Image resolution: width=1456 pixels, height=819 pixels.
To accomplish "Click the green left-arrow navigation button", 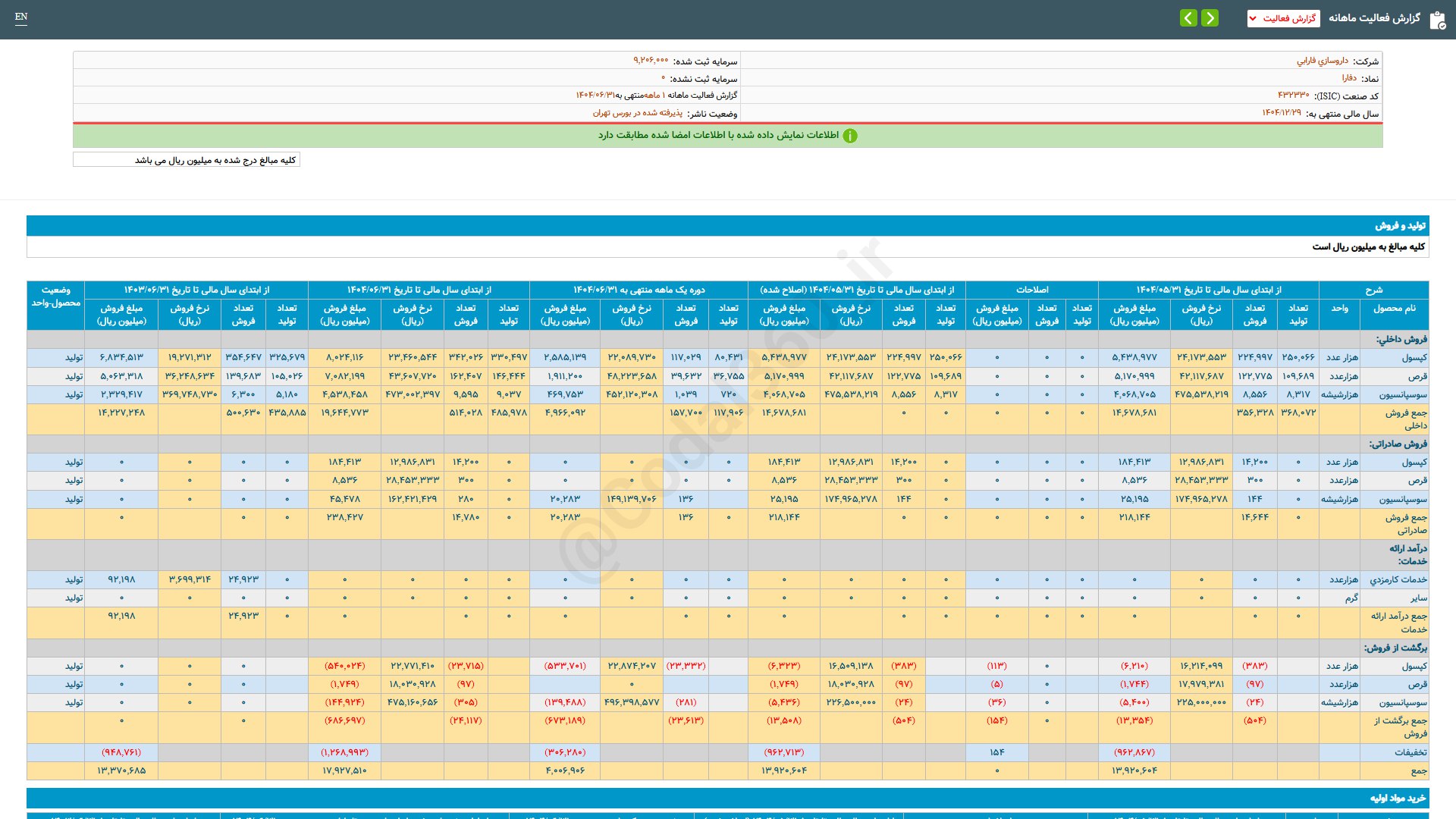I will pyautogui.click(x=1188, y=17).
